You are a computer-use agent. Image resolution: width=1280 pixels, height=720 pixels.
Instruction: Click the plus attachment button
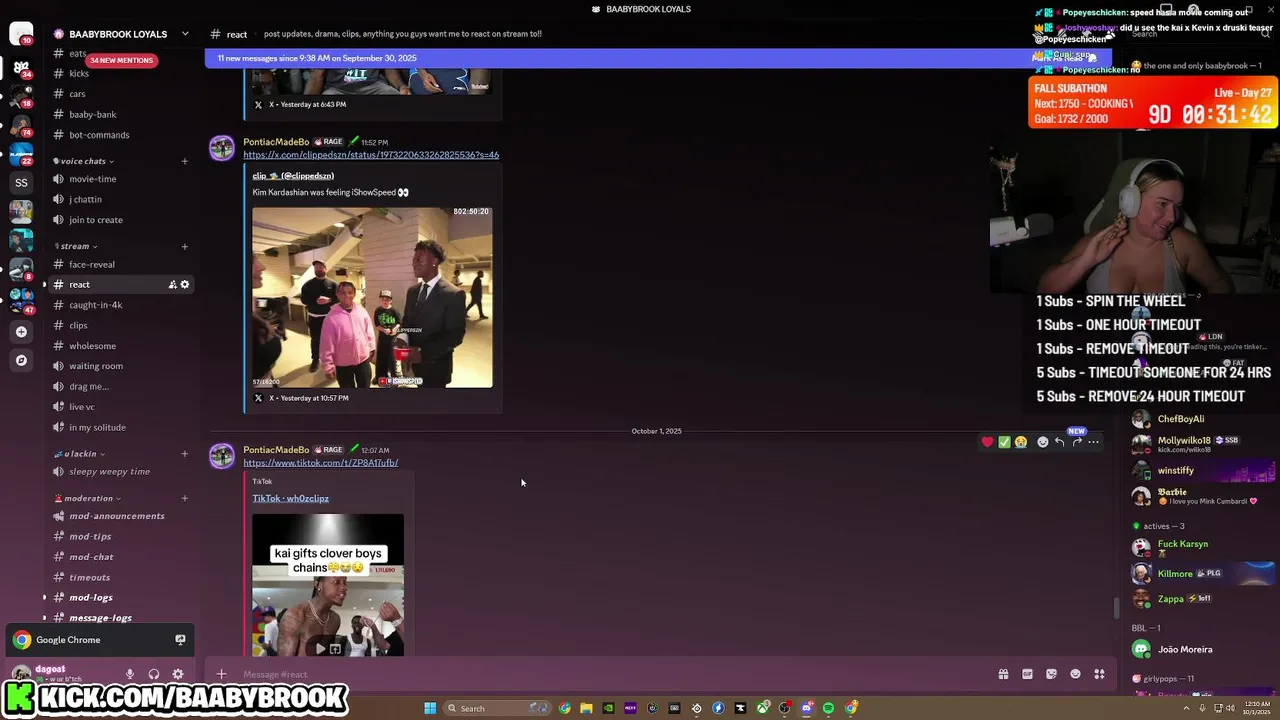pos(222,674)
